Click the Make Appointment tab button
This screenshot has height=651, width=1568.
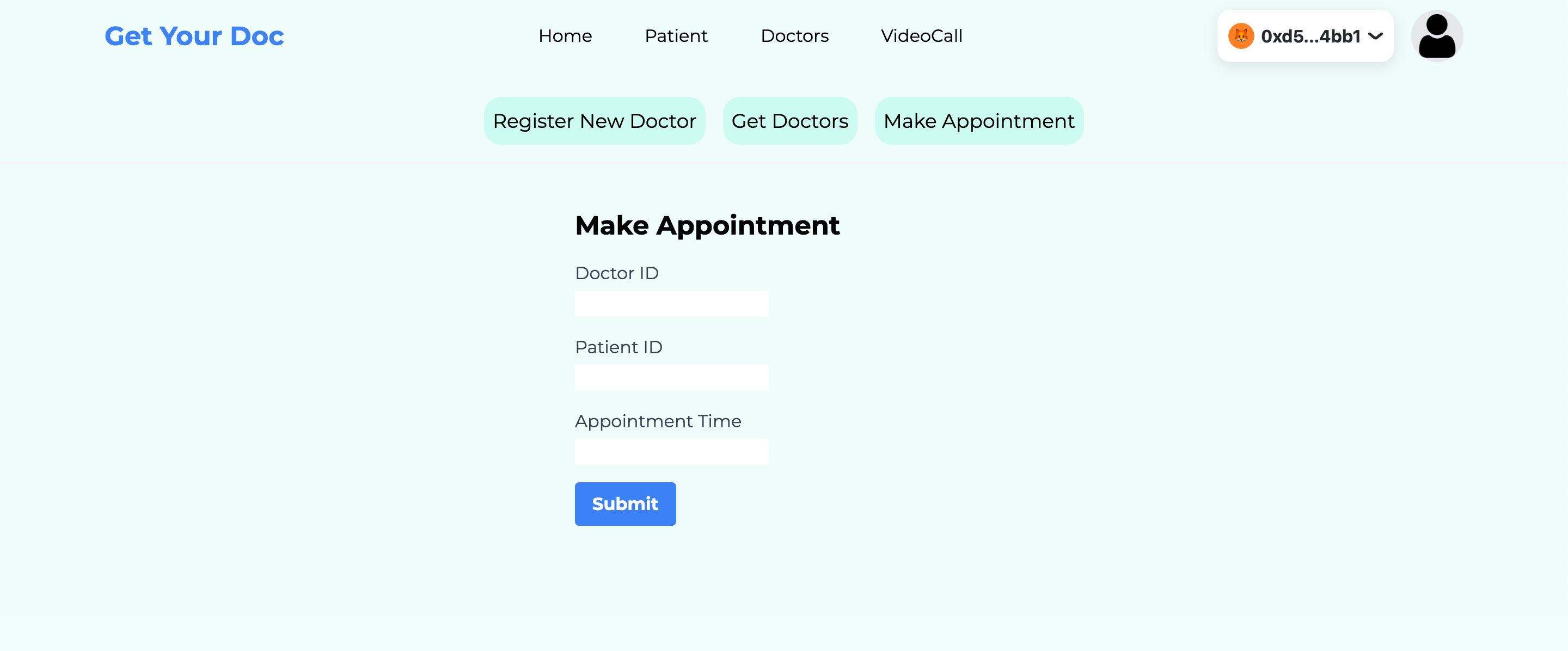coord(979,120)
